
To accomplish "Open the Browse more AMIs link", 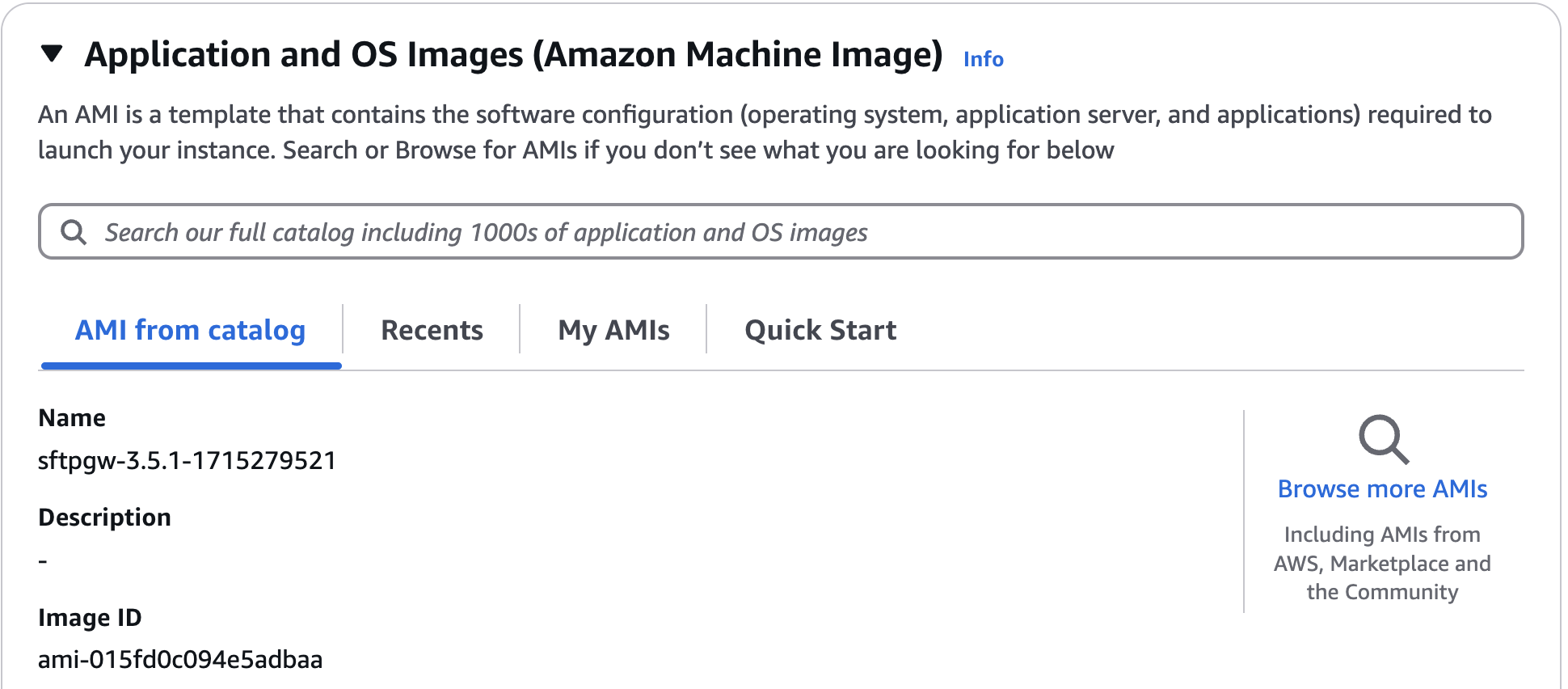I will [1382, 489].
